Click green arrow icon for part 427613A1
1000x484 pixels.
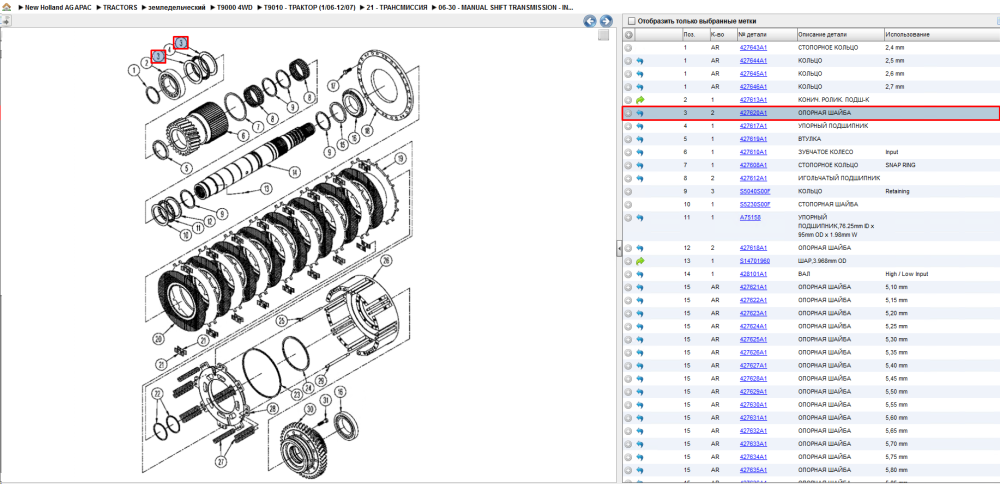pyautogui.click(x=640, y=100)
